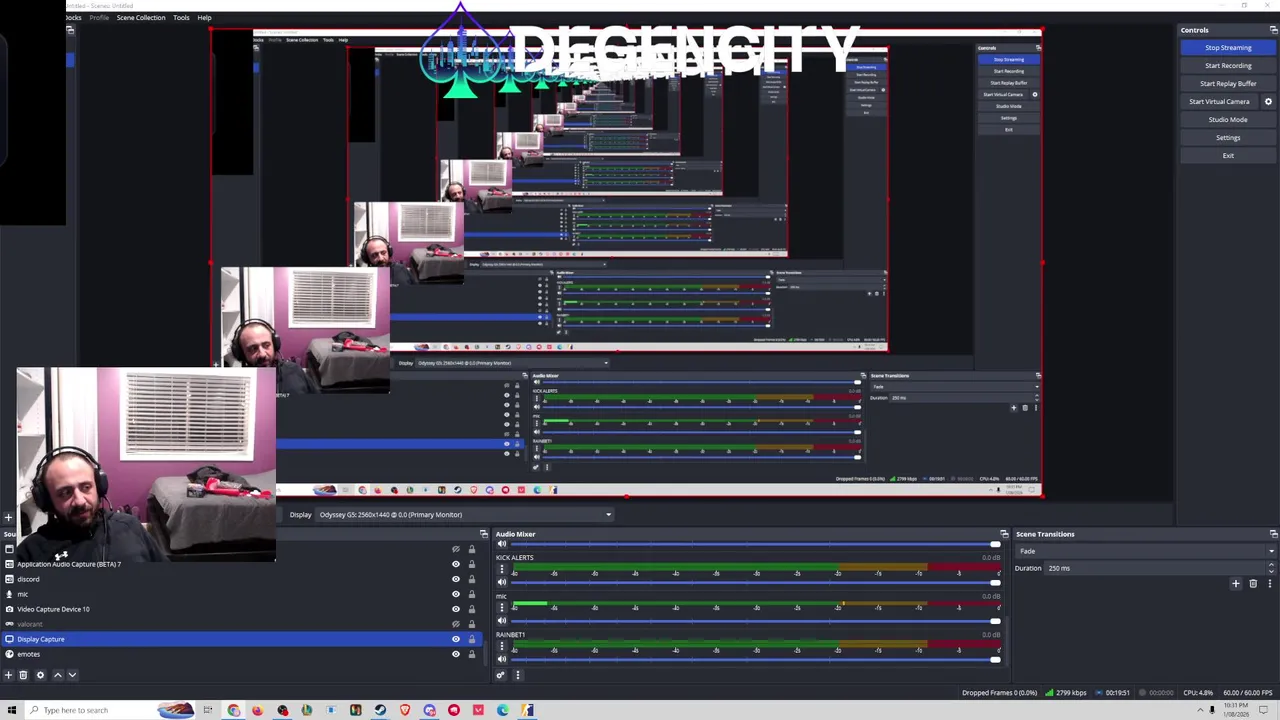Hide the Display Capture source
1280x720 pixels.
coord(456,639)
